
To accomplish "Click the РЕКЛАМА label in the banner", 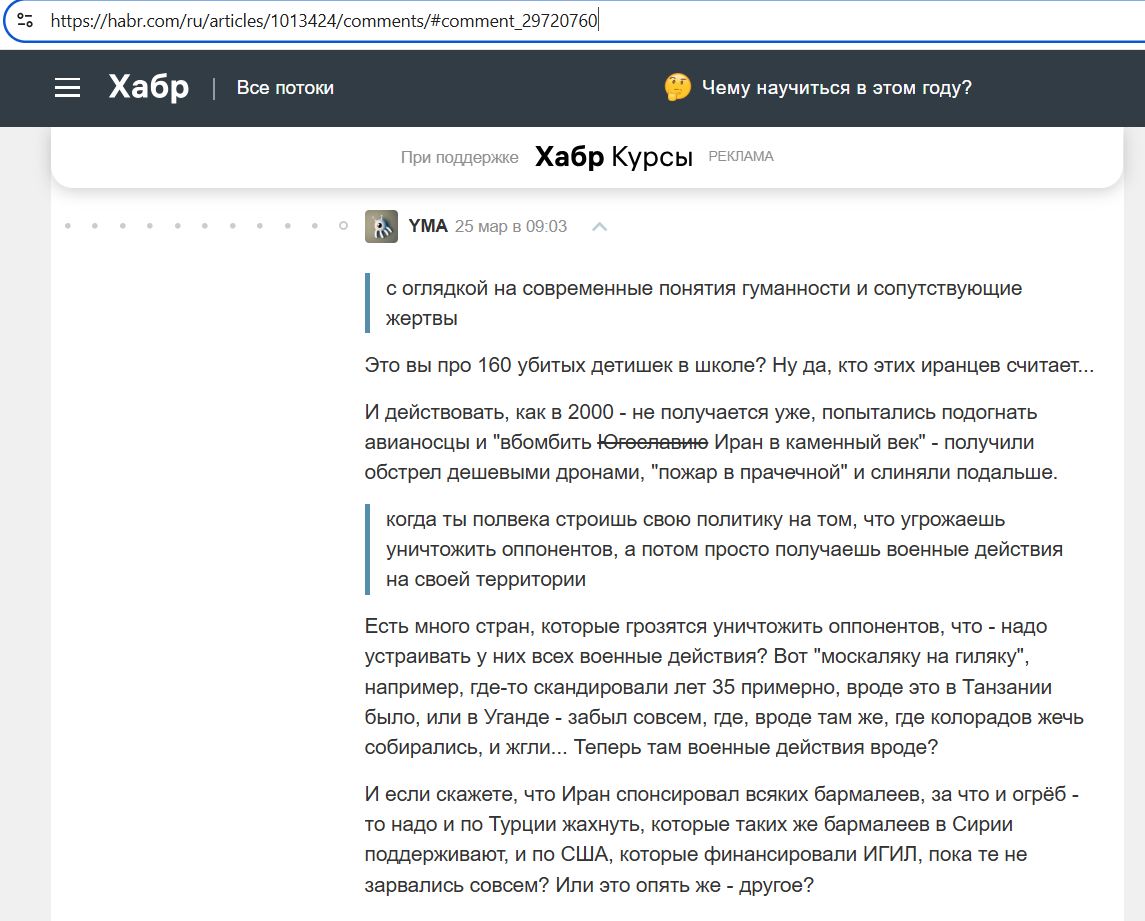I will (741, 155).
